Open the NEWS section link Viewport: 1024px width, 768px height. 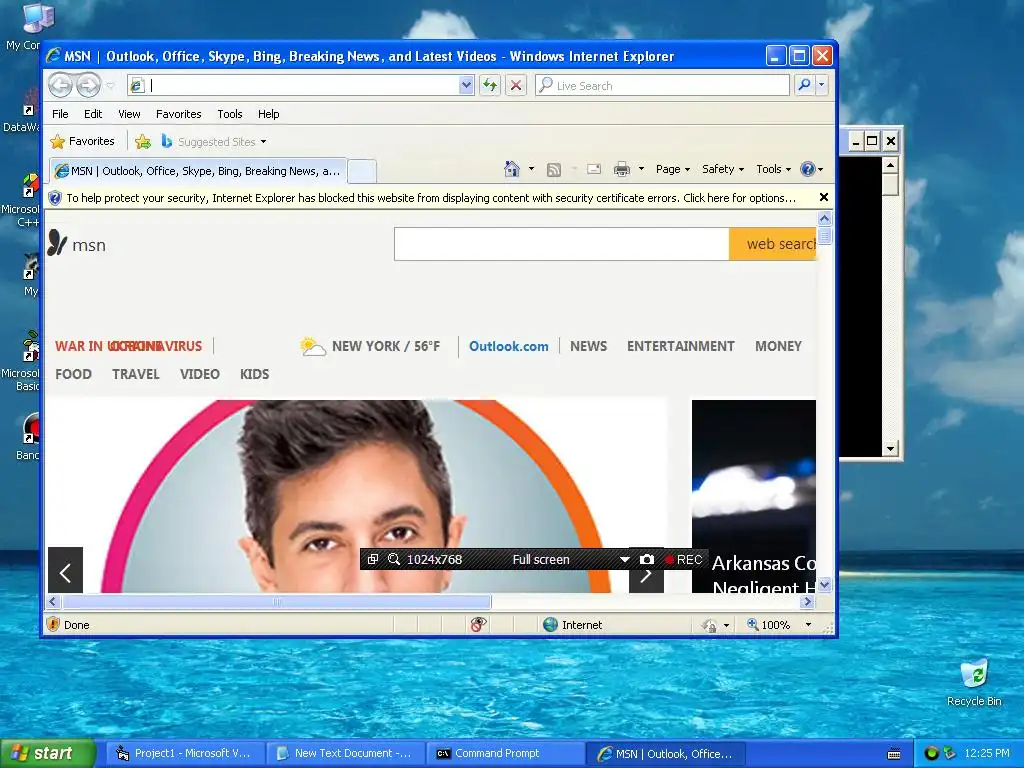(588, 346)
